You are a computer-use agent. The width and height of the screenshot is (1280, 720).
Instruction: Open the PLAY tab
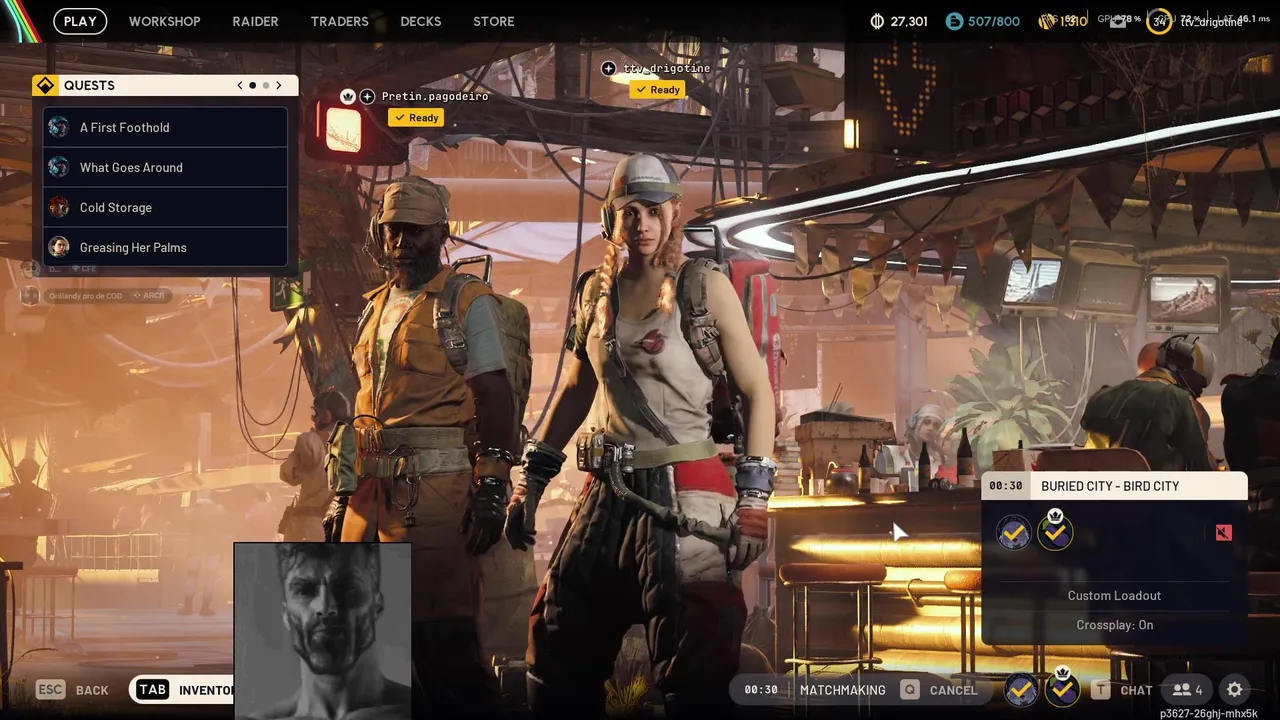tap(80, 21)
